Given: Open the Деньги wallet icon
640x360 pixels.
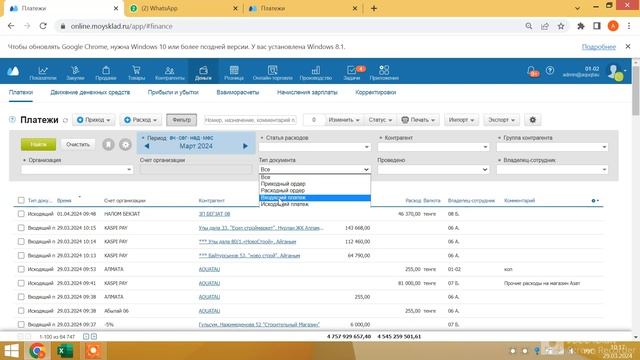Looking at the screenshot, I should point(203,70).
